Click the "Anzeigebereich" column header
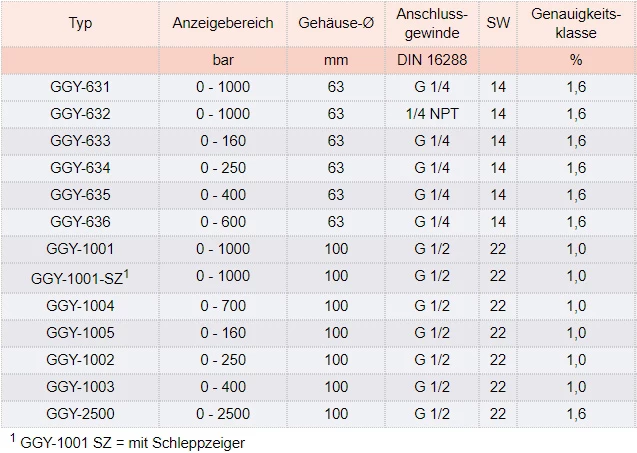 pos(223,23)
